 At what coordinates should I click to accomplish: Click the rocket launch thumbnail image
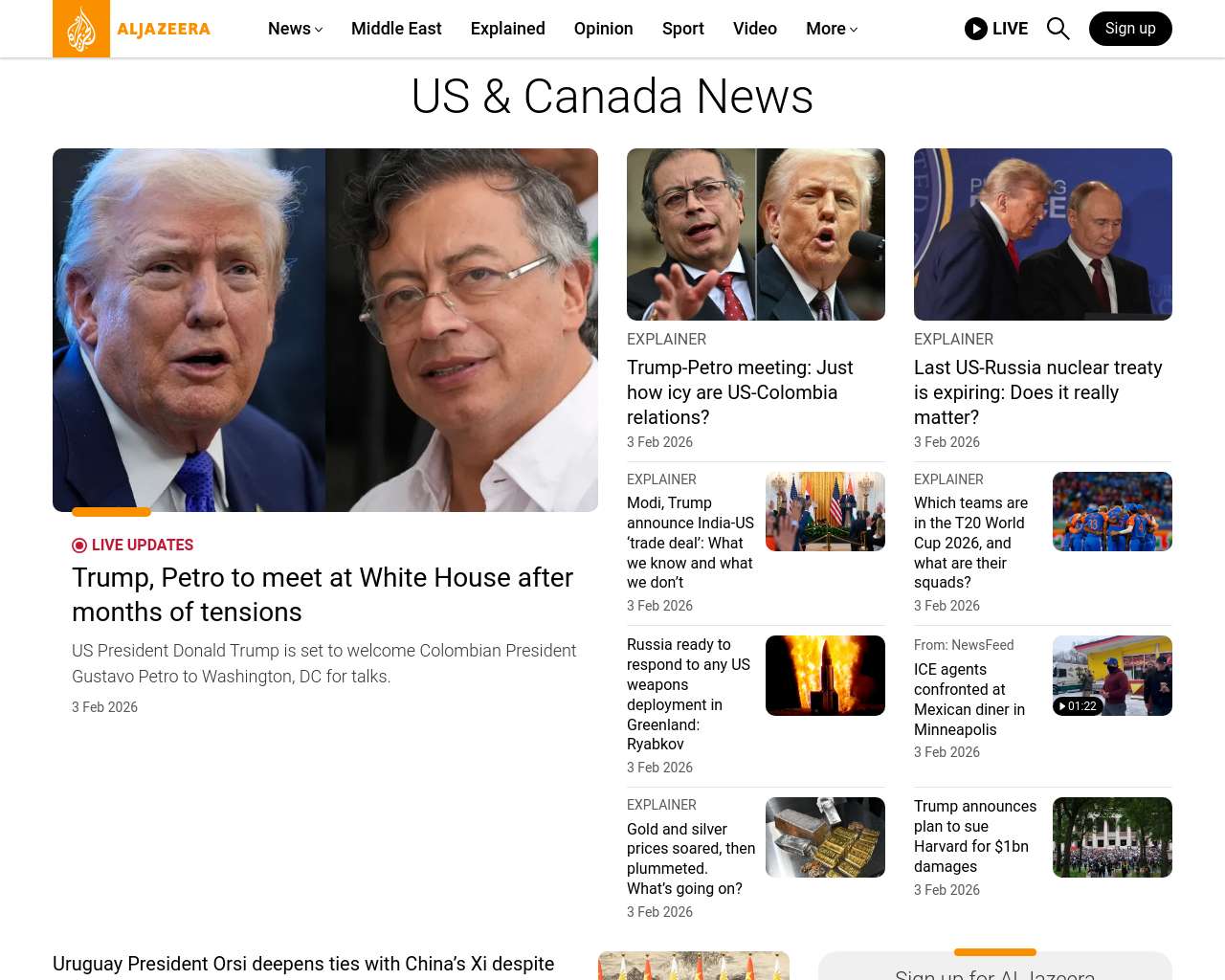[825, 676]
